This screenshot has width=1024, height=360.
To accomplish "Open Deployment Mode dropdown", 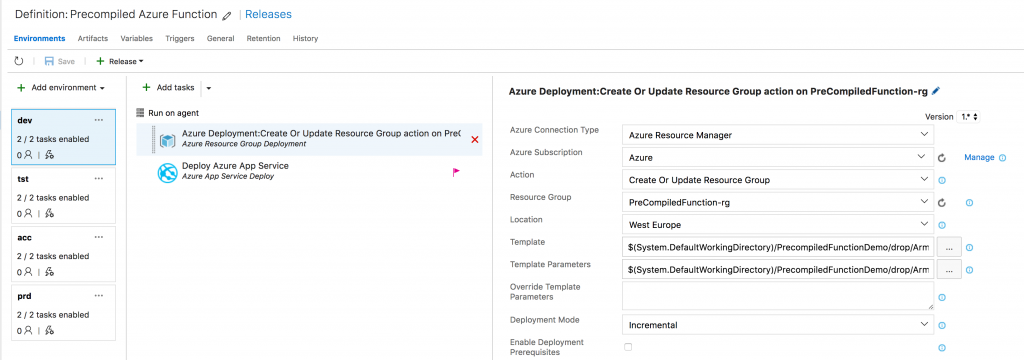I will (778, 325).
